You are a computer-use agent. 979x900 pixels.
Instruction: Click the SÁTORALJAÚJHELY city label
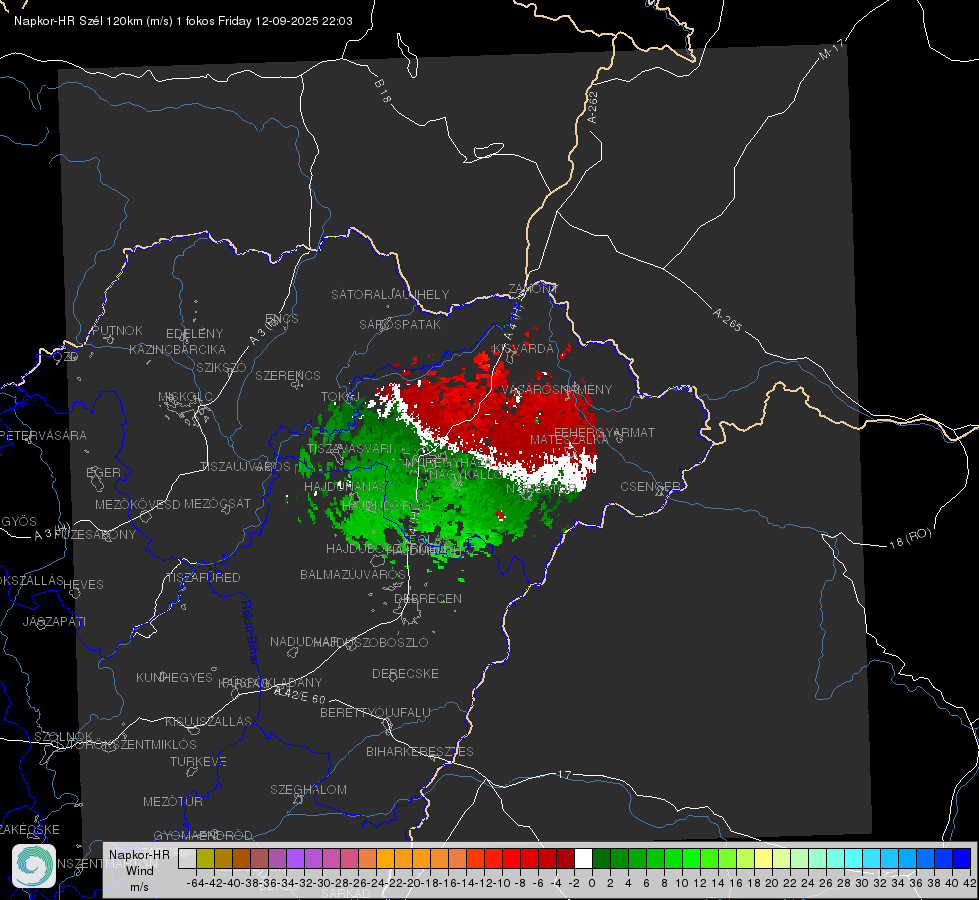(390, 294)
